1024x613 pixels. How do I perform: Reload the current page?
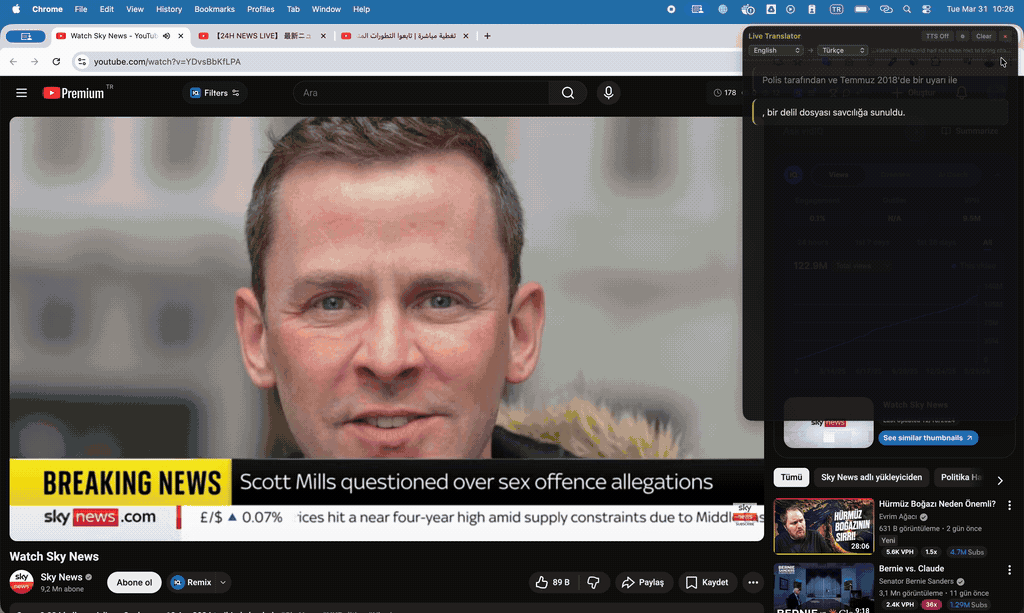pyautogui.click(x=56, y=61)
